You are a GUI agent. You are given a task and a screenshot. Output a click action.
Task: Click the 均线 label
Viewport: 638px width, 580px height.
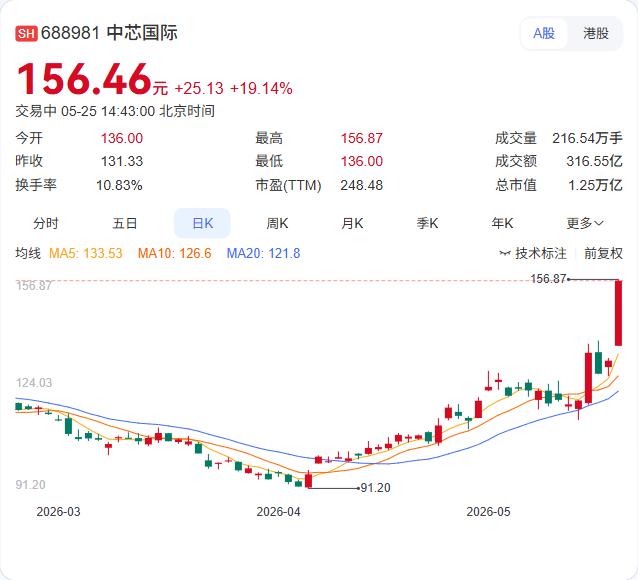click(28, 254)
